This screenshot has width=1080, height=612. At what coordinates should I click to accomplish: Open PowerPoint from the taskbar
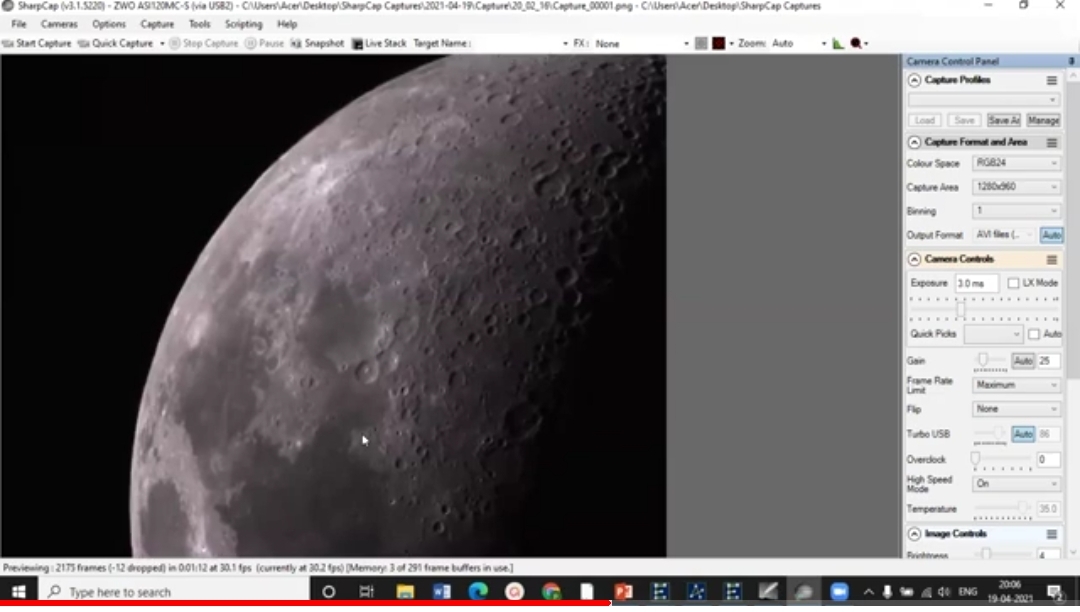pos(623,592)
